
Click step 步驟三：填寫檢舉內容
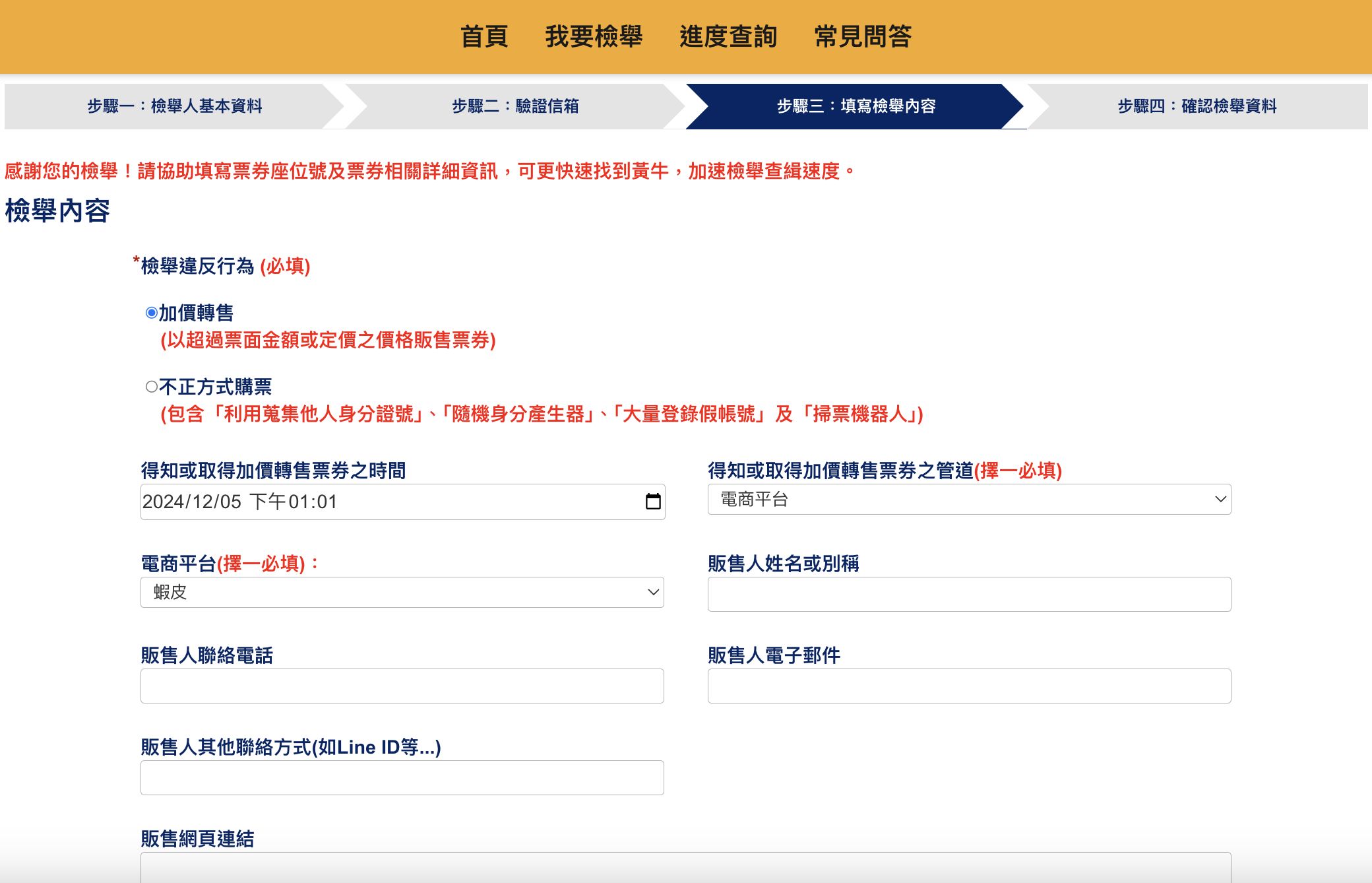tap(856, 106)
